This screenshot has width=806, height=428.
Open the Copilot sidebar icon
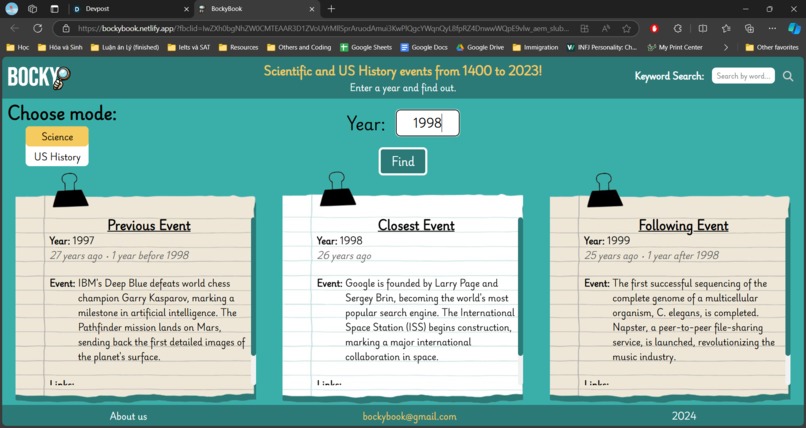tap(794, 29)
